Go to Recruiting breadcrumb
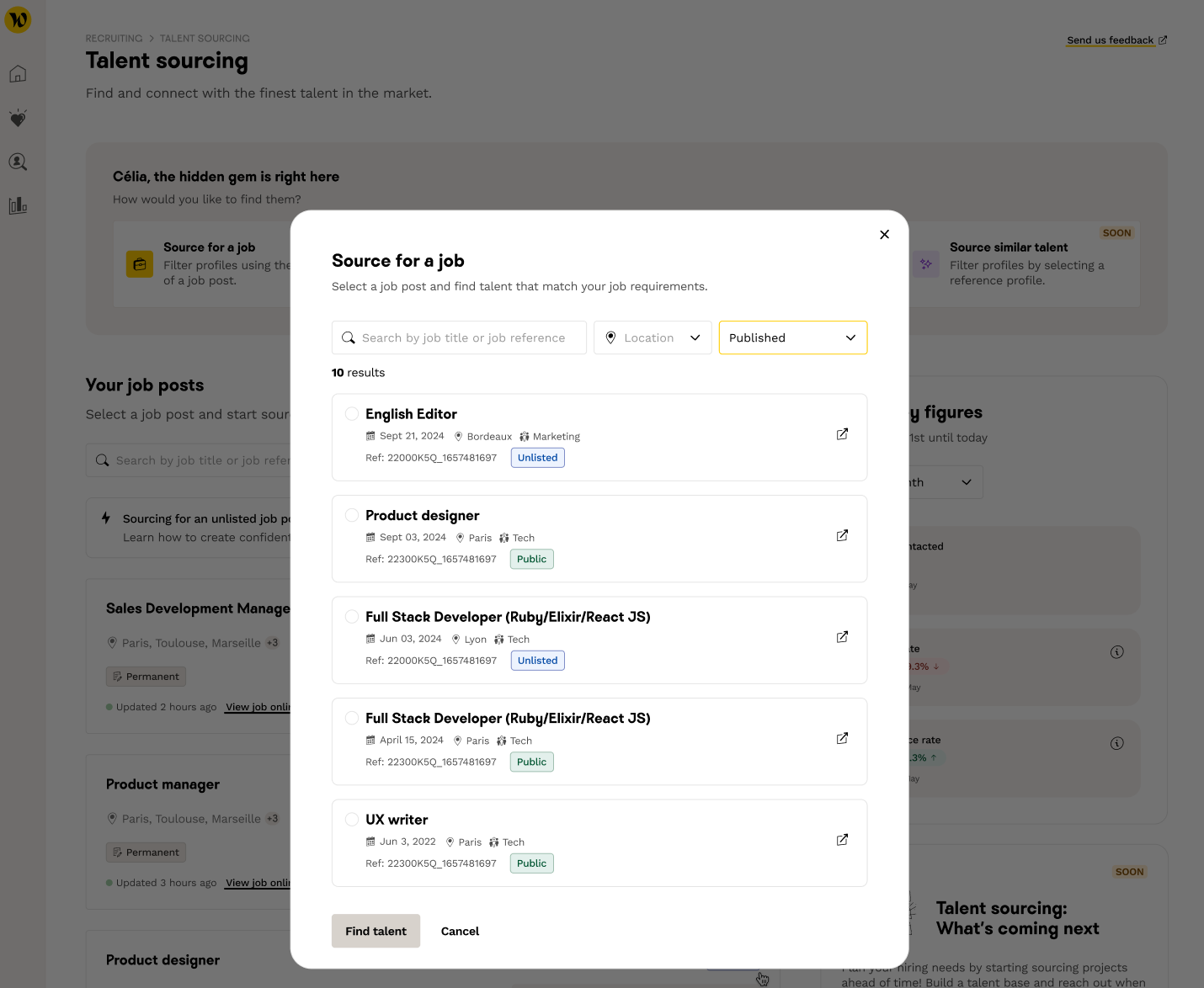Viewport: 1204px width, 988px height. click(x=114, y=39)
